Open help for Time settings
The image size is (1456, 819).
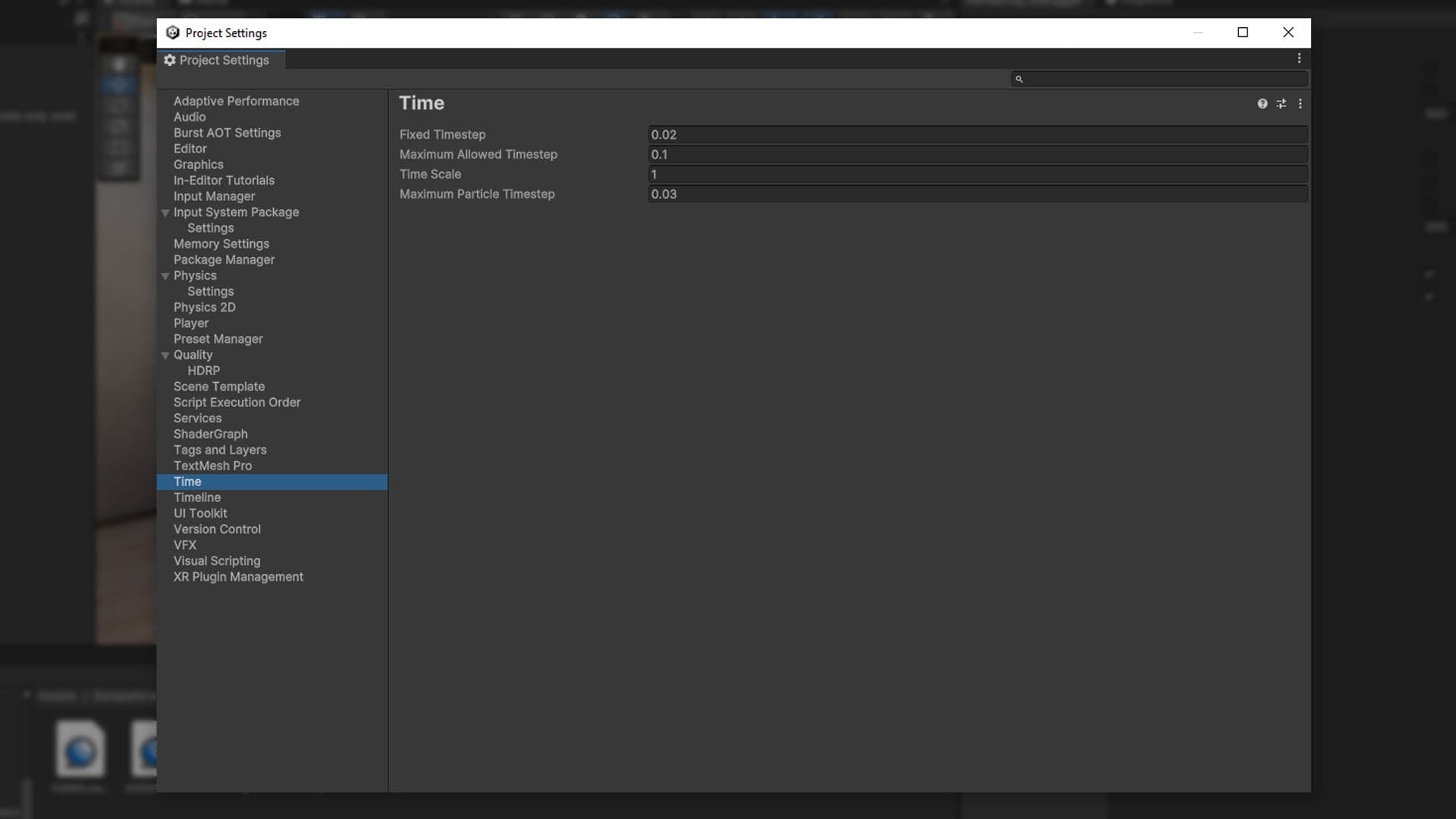[1263, 103]
